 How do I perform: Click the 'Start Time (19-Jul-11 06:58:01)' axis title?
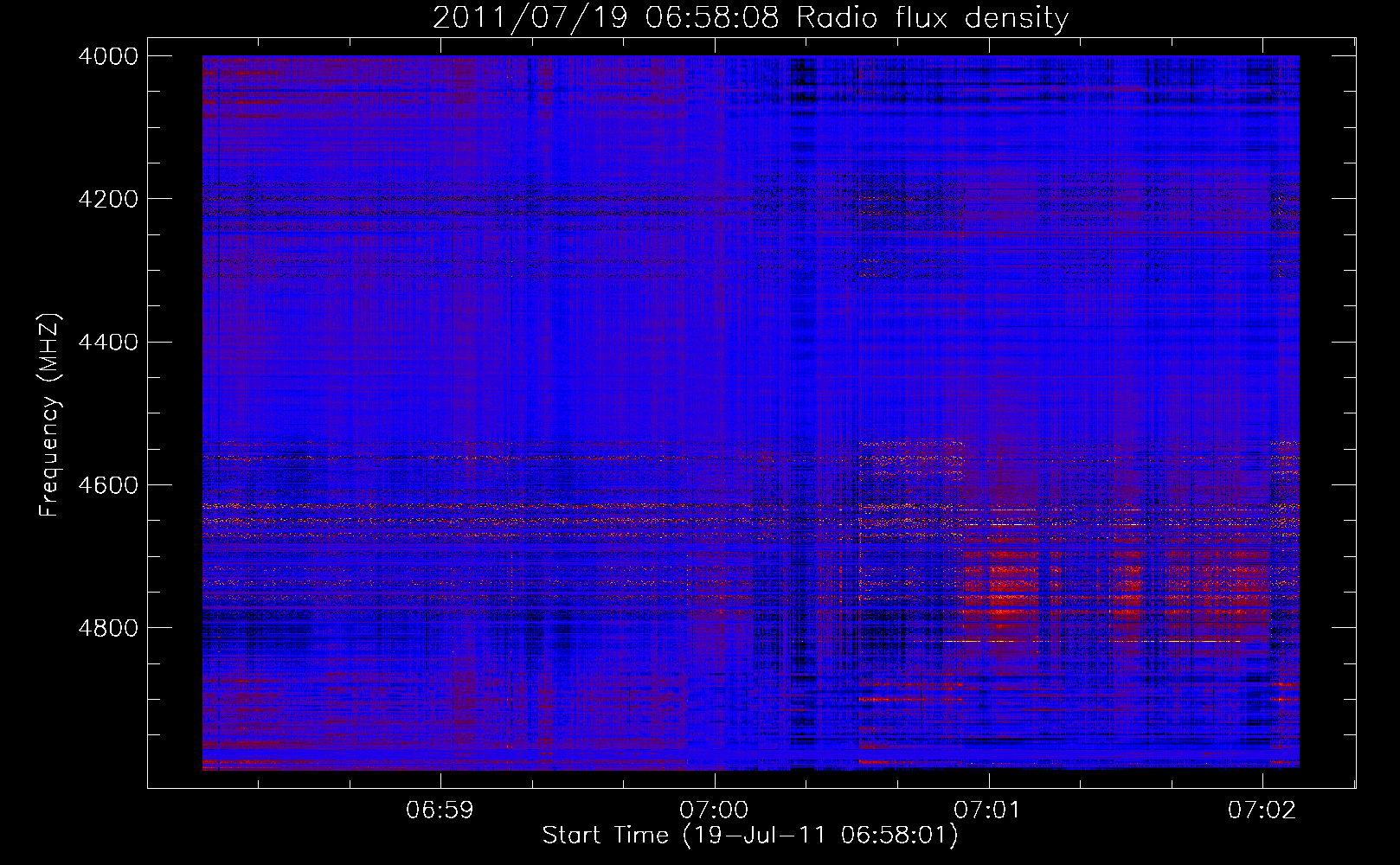pos(750,836)
